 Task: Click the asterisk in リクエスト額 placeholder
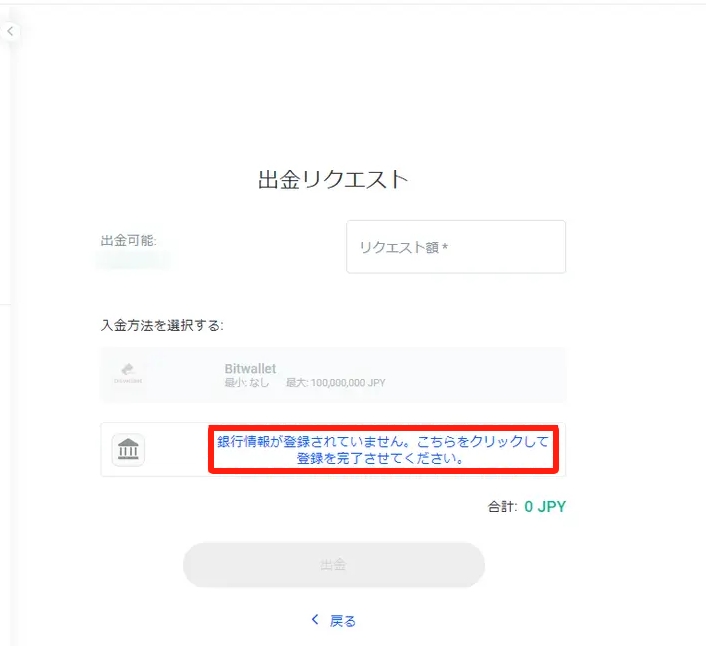(x=444, y=248)
